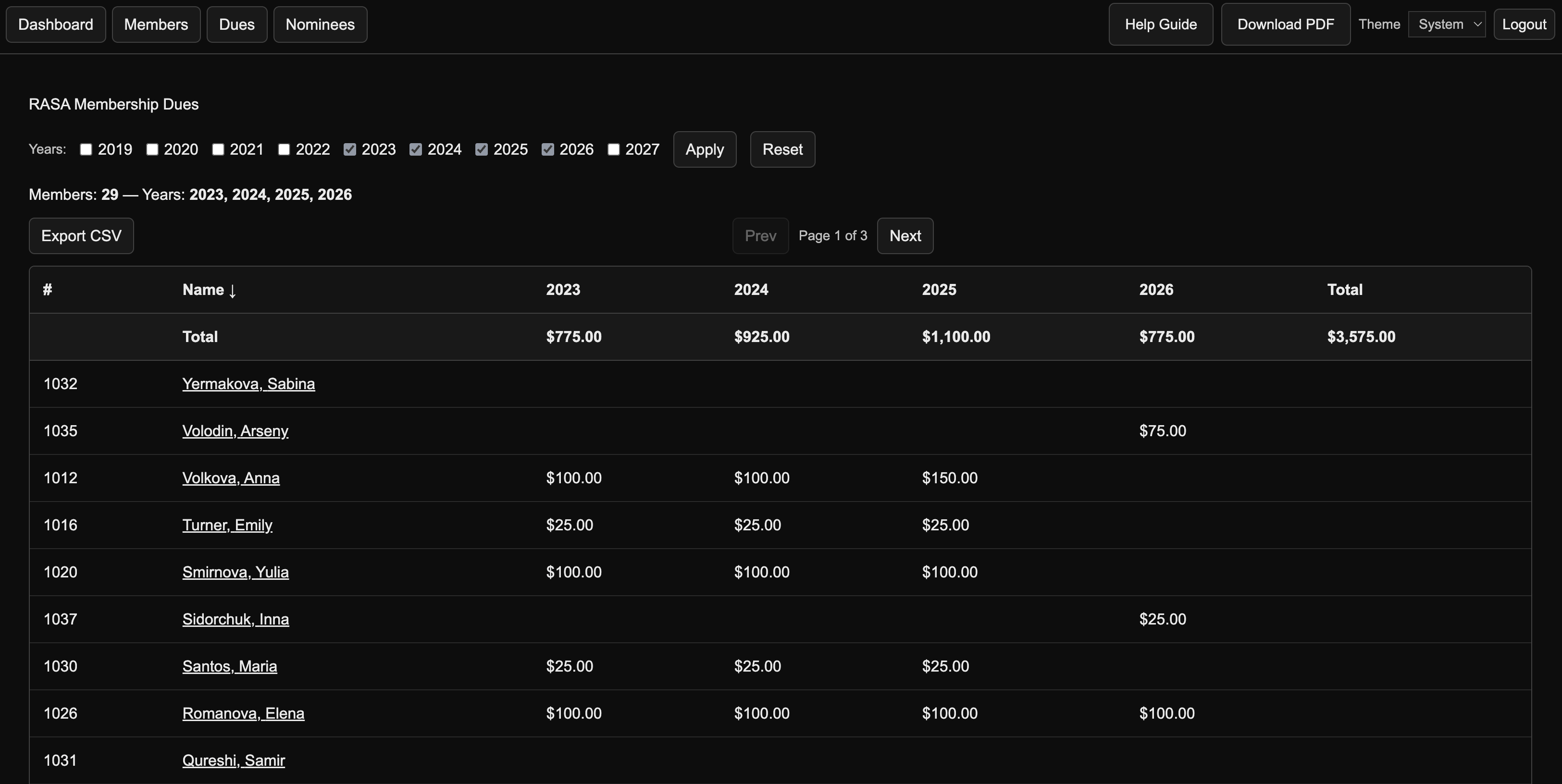Open Romanova, Elena member profile
The image size is (1562, 784).
pos(243,713)
